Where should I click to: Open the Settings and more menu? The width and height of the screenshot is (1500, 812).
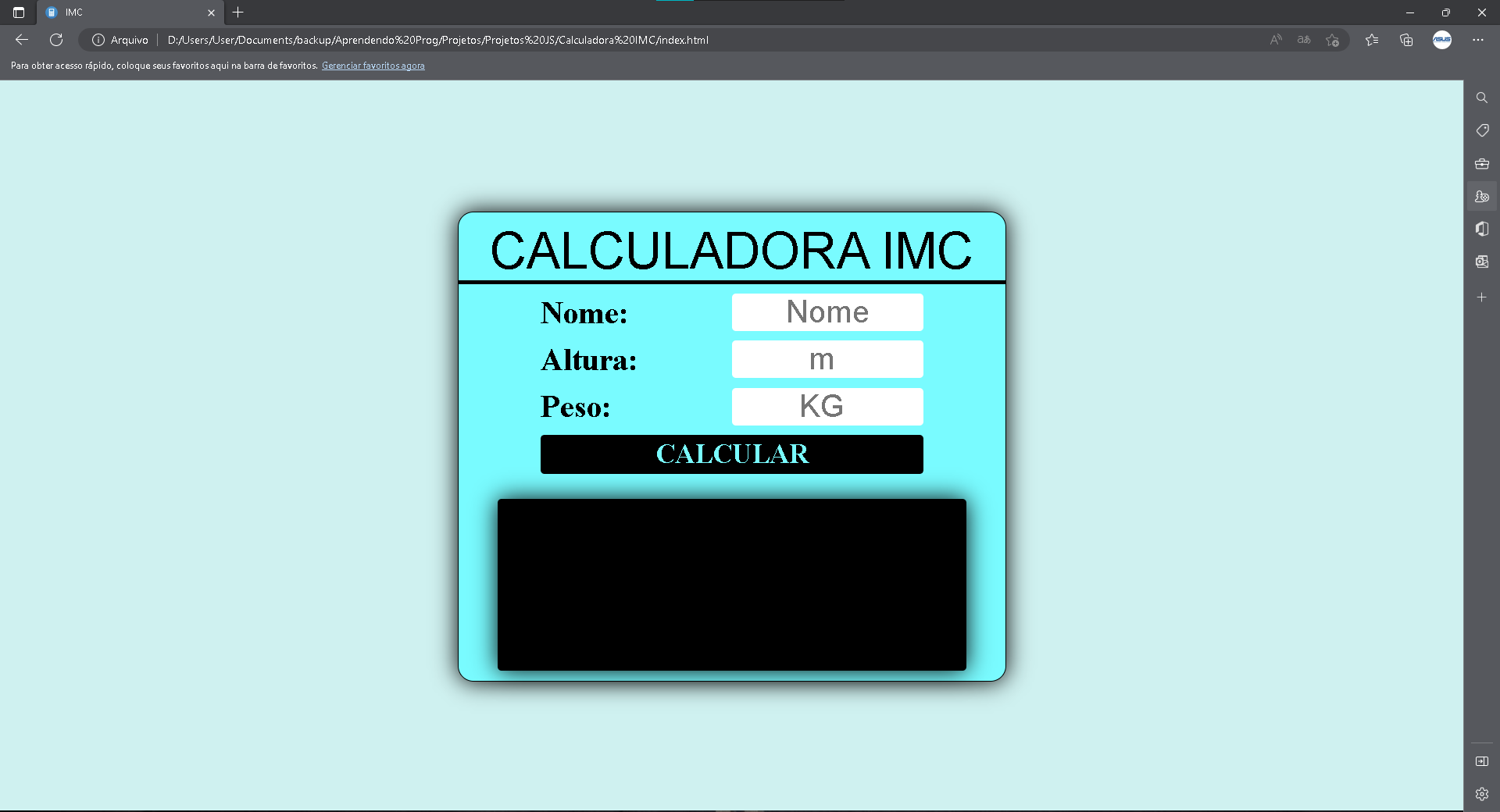1479,40
